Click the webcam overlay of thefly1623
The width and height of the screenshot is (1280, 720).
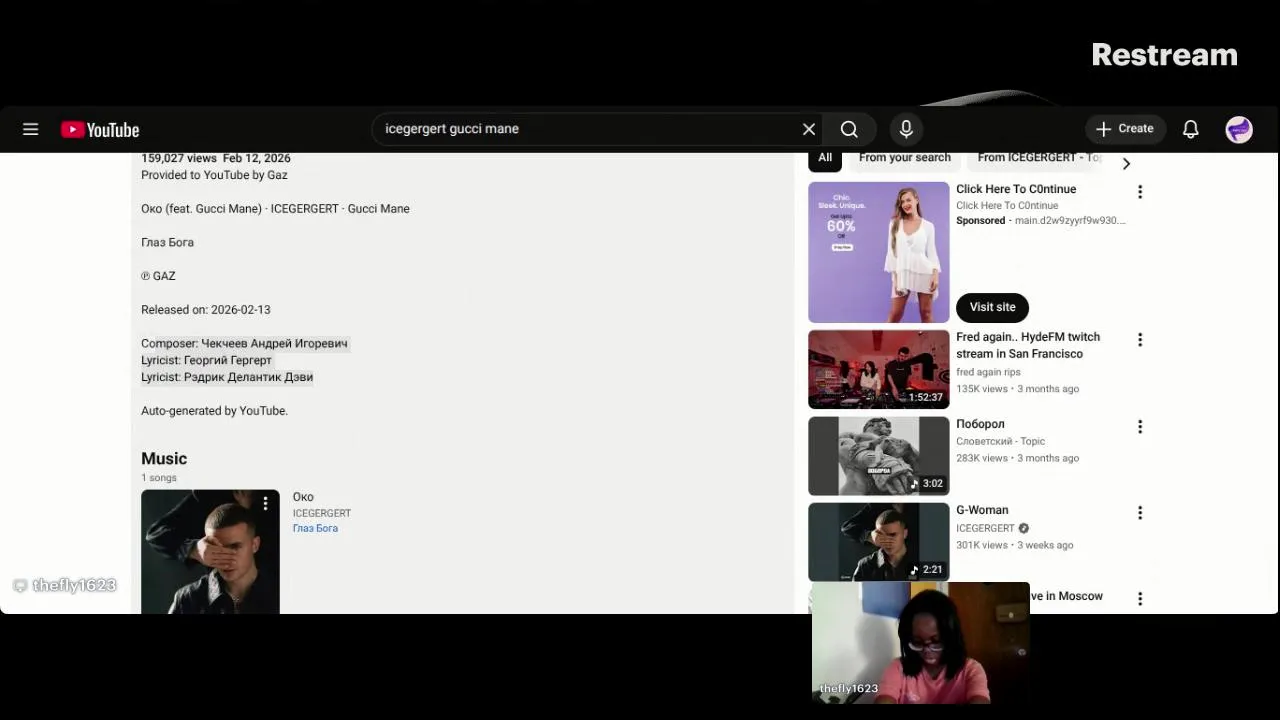pyautogui.click(x=920, y=643)
